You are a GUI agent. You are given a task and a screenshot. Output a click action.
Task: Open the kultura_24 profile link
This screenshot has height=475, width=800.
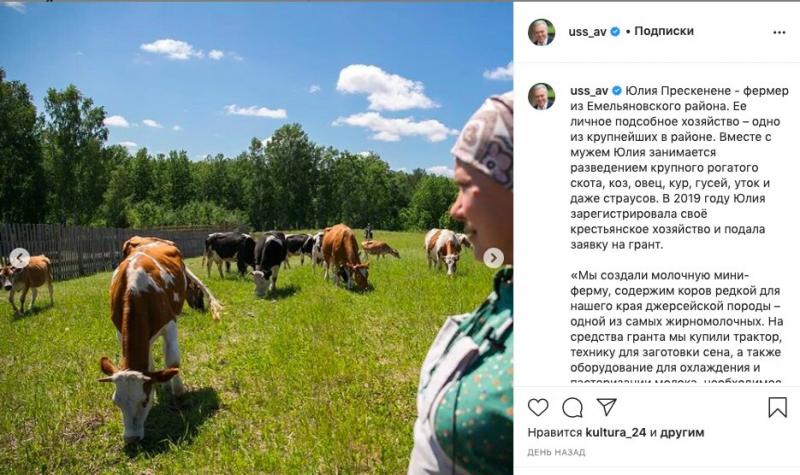616,433
